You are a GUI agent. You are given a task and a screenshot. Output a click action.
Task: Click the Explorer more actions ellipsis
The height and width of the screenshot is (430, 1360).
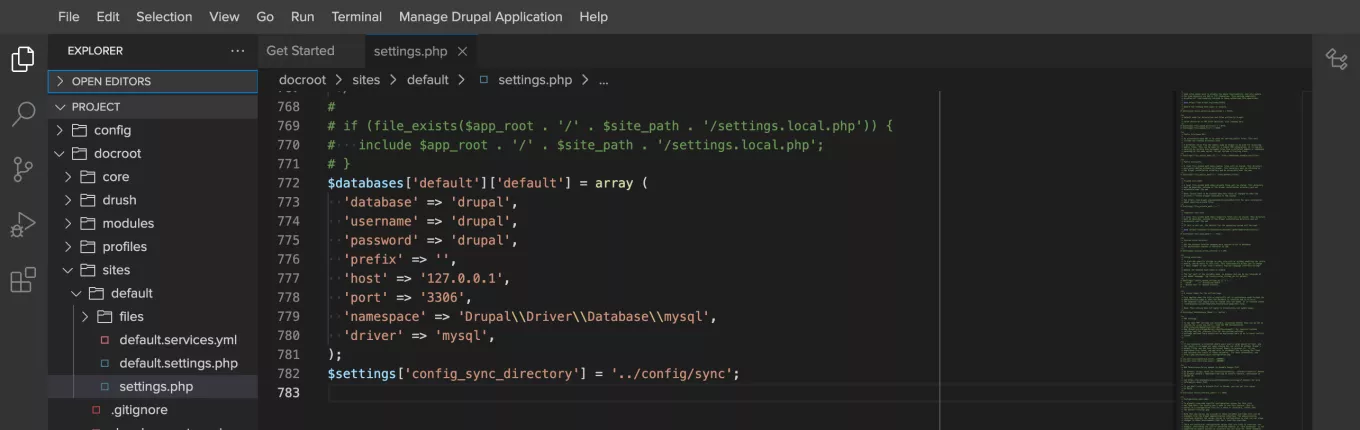click(x=237, y=51)
